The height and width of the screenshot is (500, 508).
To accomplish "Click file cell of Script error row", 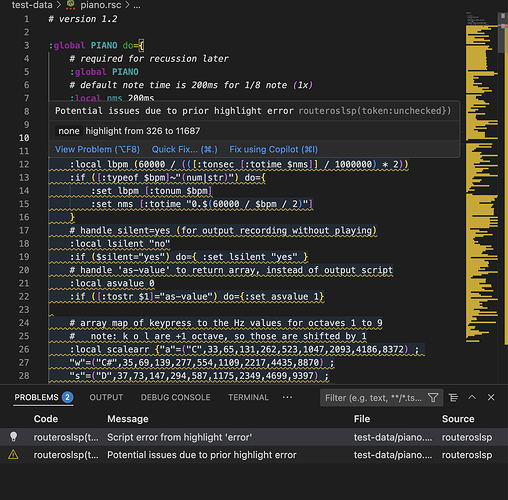I will [x=393, y=437].
